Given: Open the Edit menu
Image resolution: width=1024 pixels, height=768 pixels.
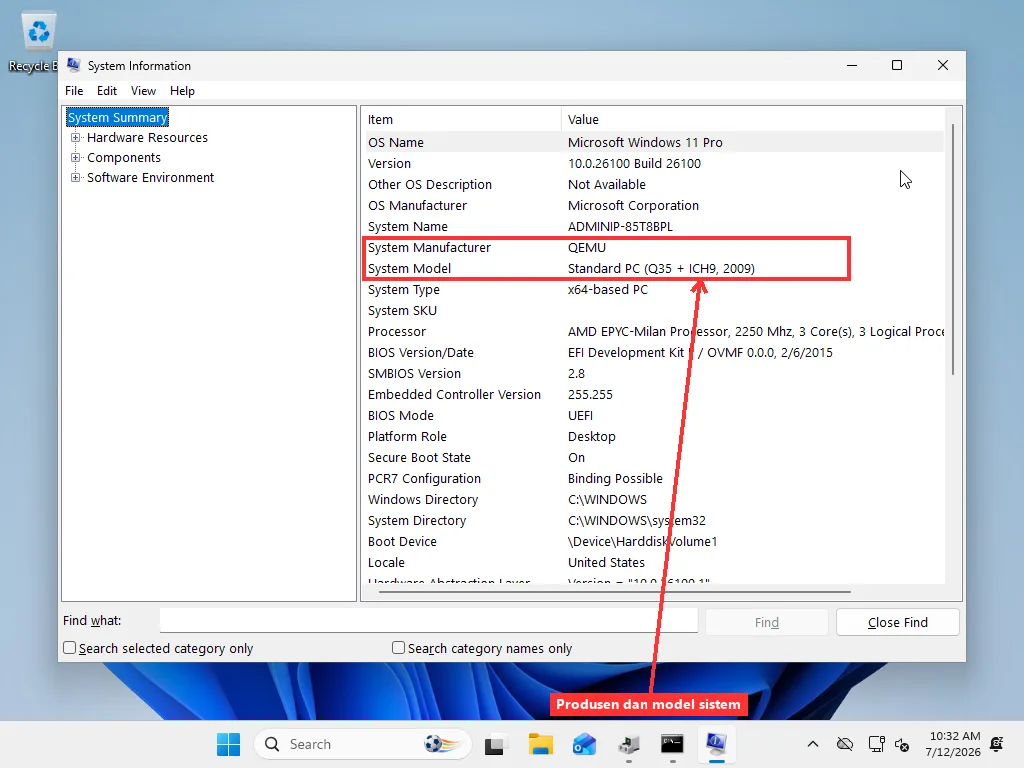Looking at the screenshot, I should click(106, 91).
